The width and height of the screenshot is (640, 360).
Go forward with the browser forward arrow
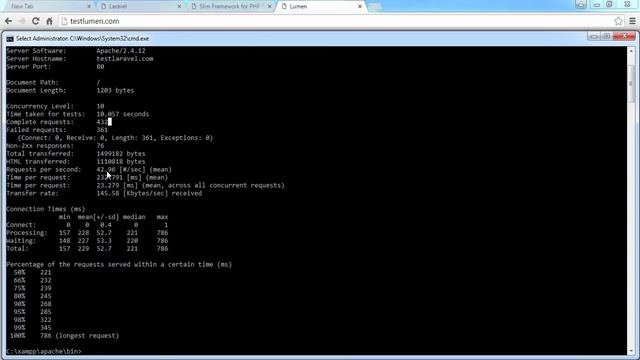22,21
